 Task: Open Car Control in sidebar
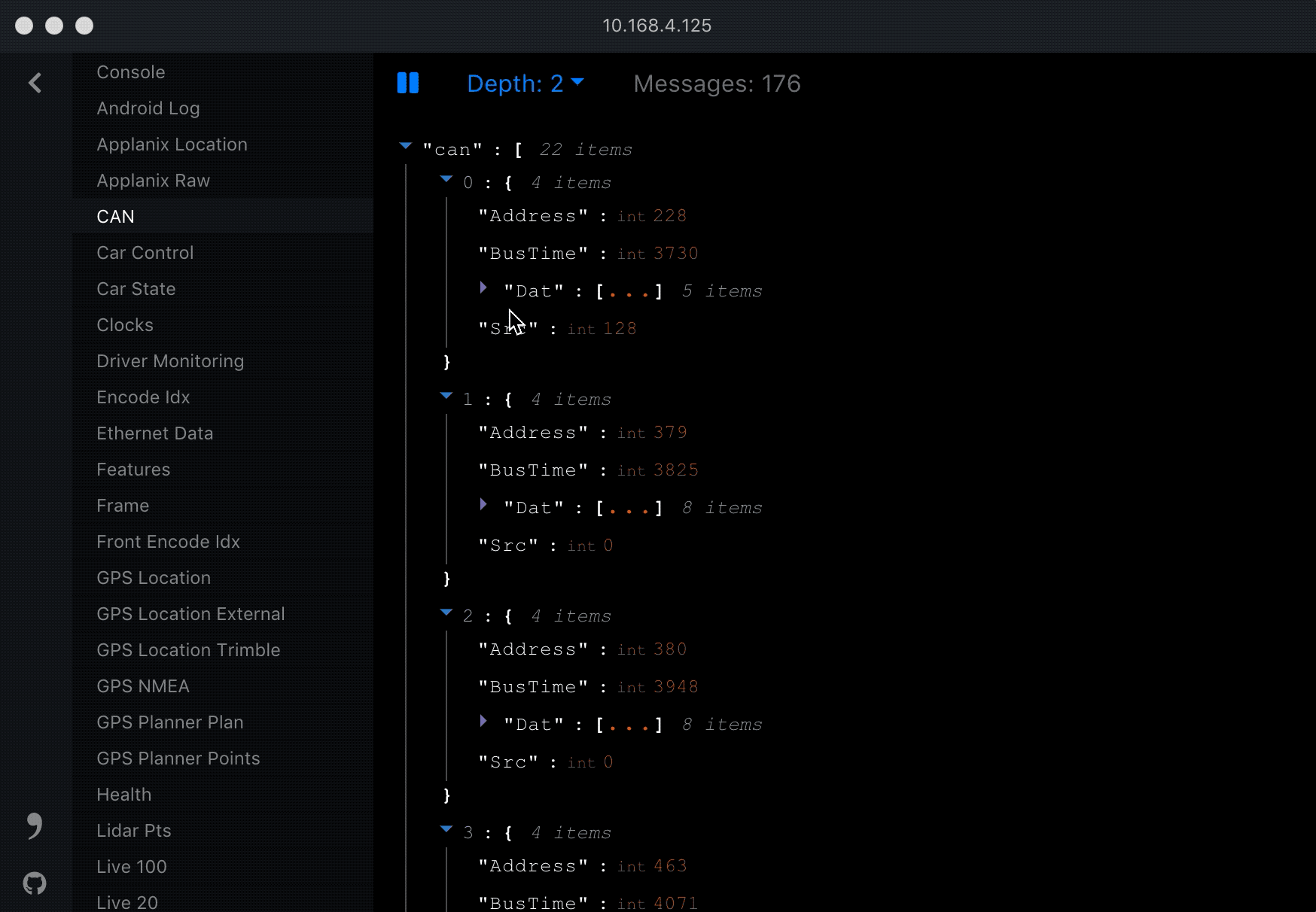[x=223, y=253]
